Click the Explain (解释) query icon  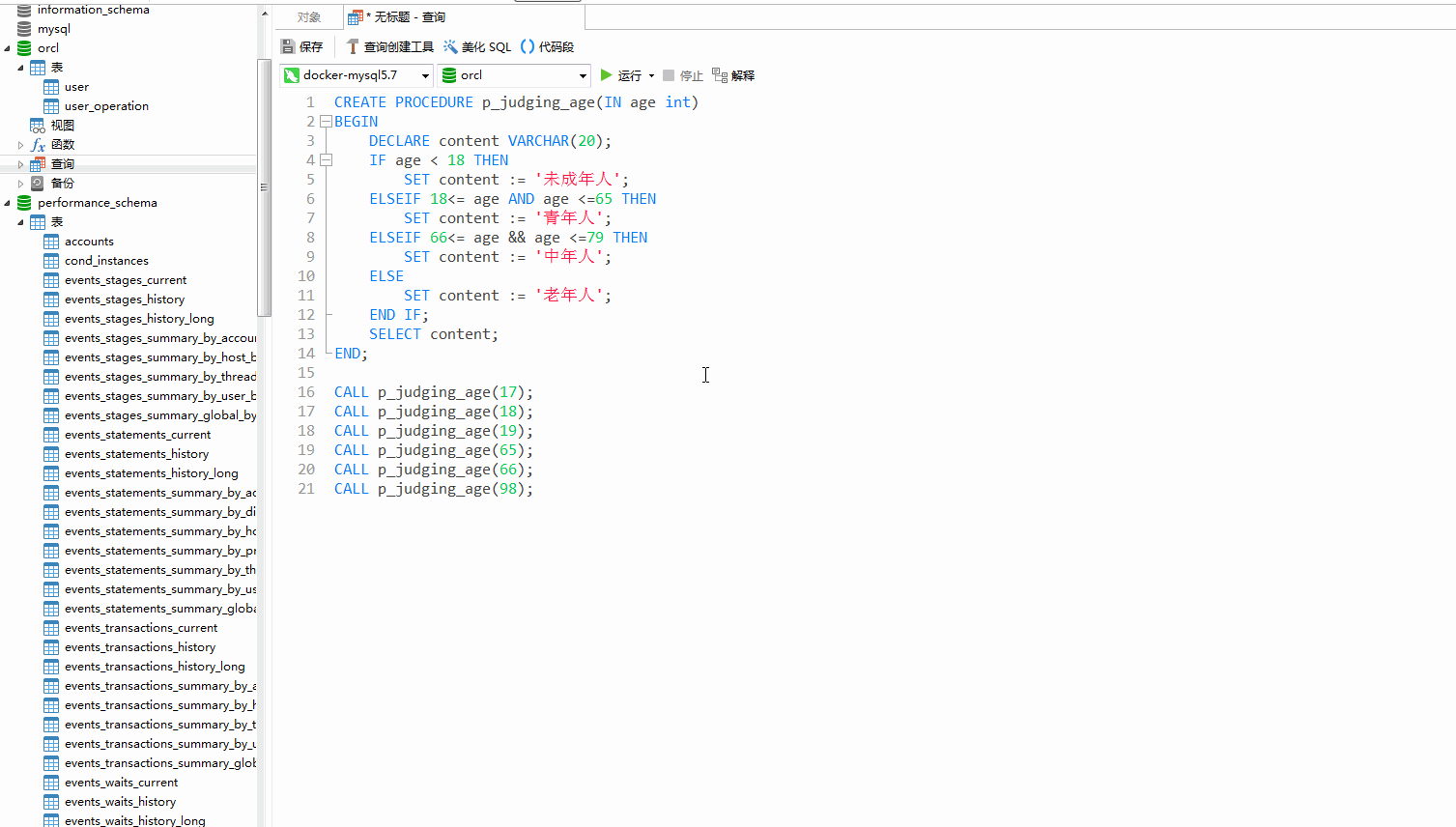[720, 75]
